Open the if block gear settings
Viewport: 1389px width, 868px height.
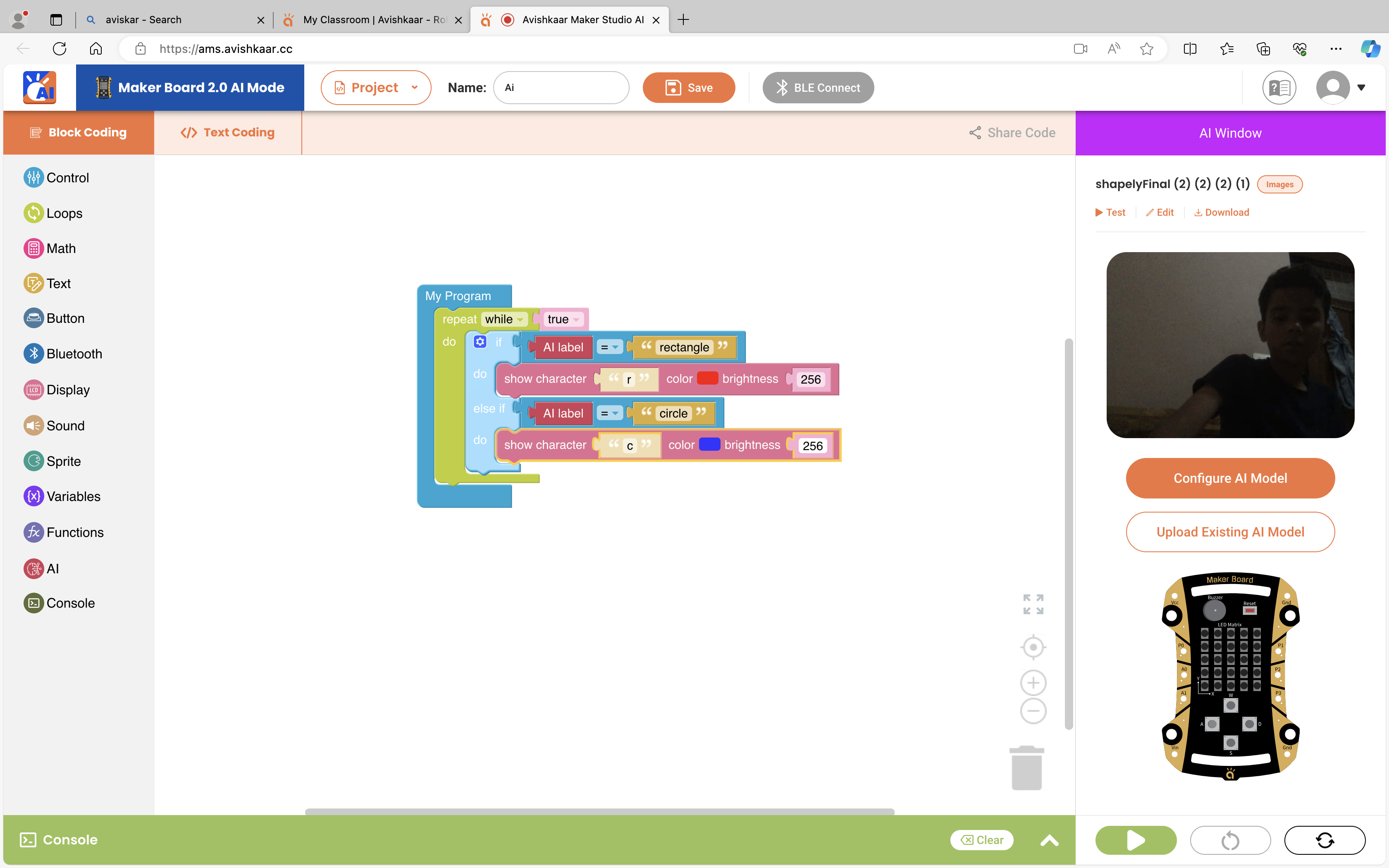point(480,342)
